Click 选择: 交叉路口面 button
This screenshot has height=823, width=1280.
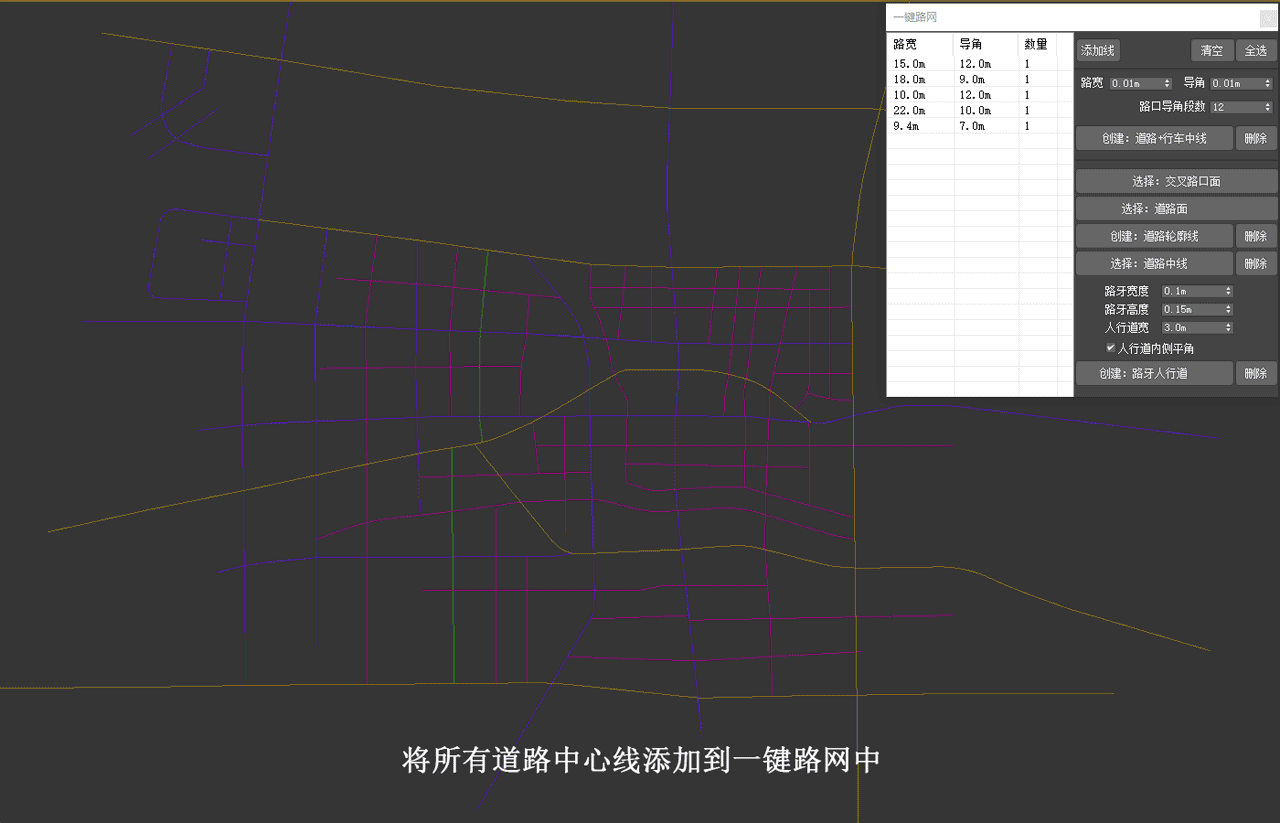1176,182
